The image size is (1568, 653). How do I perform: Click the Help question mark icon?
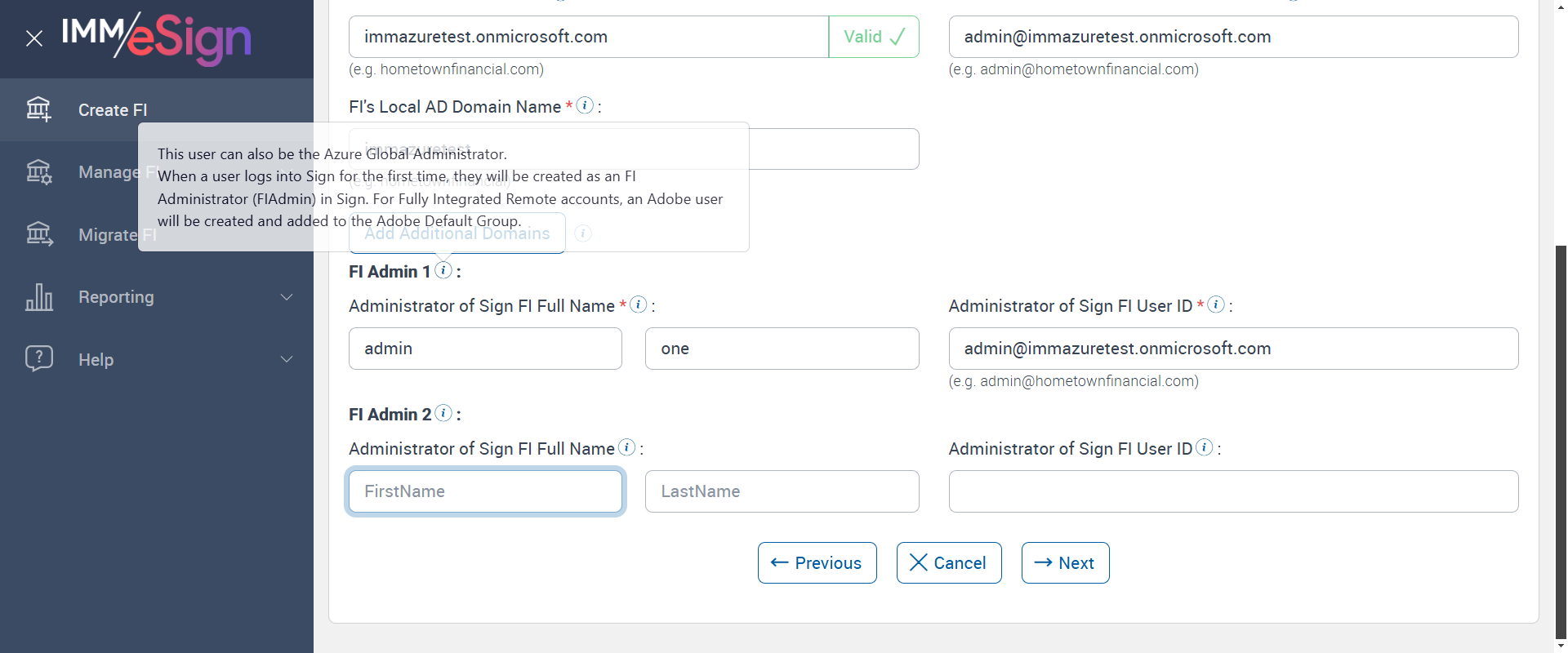click(x=38, y=358)
